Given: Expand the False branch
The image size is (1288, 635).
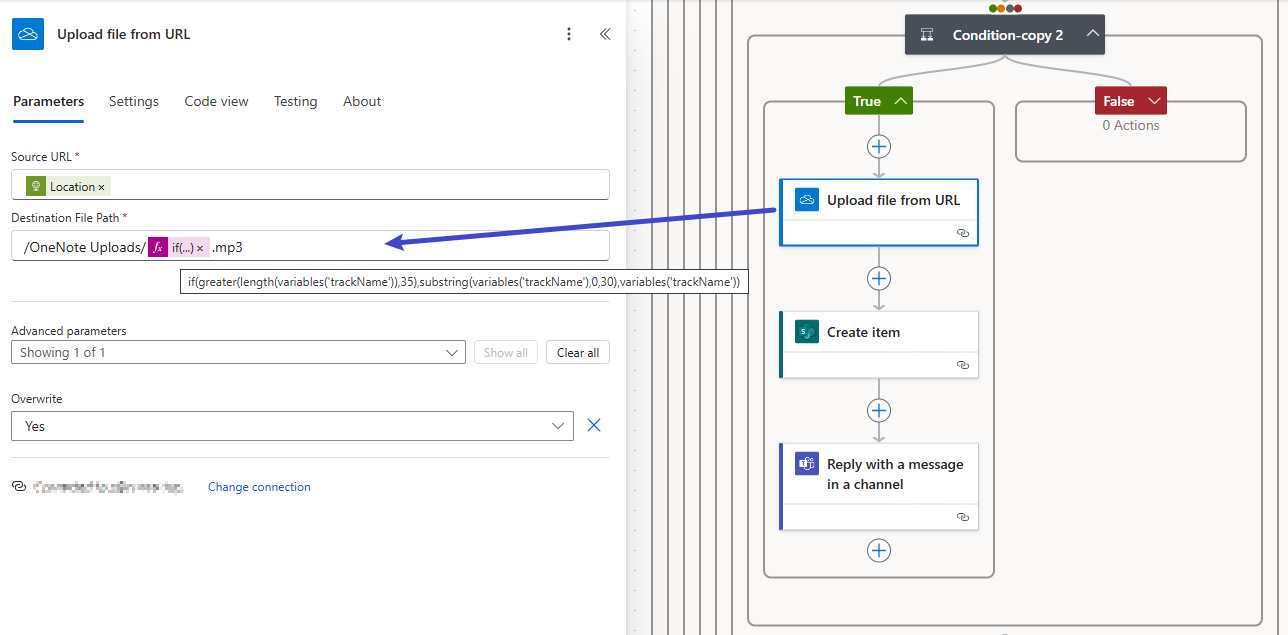Looking at the screenshot, I should (1154, 101).
